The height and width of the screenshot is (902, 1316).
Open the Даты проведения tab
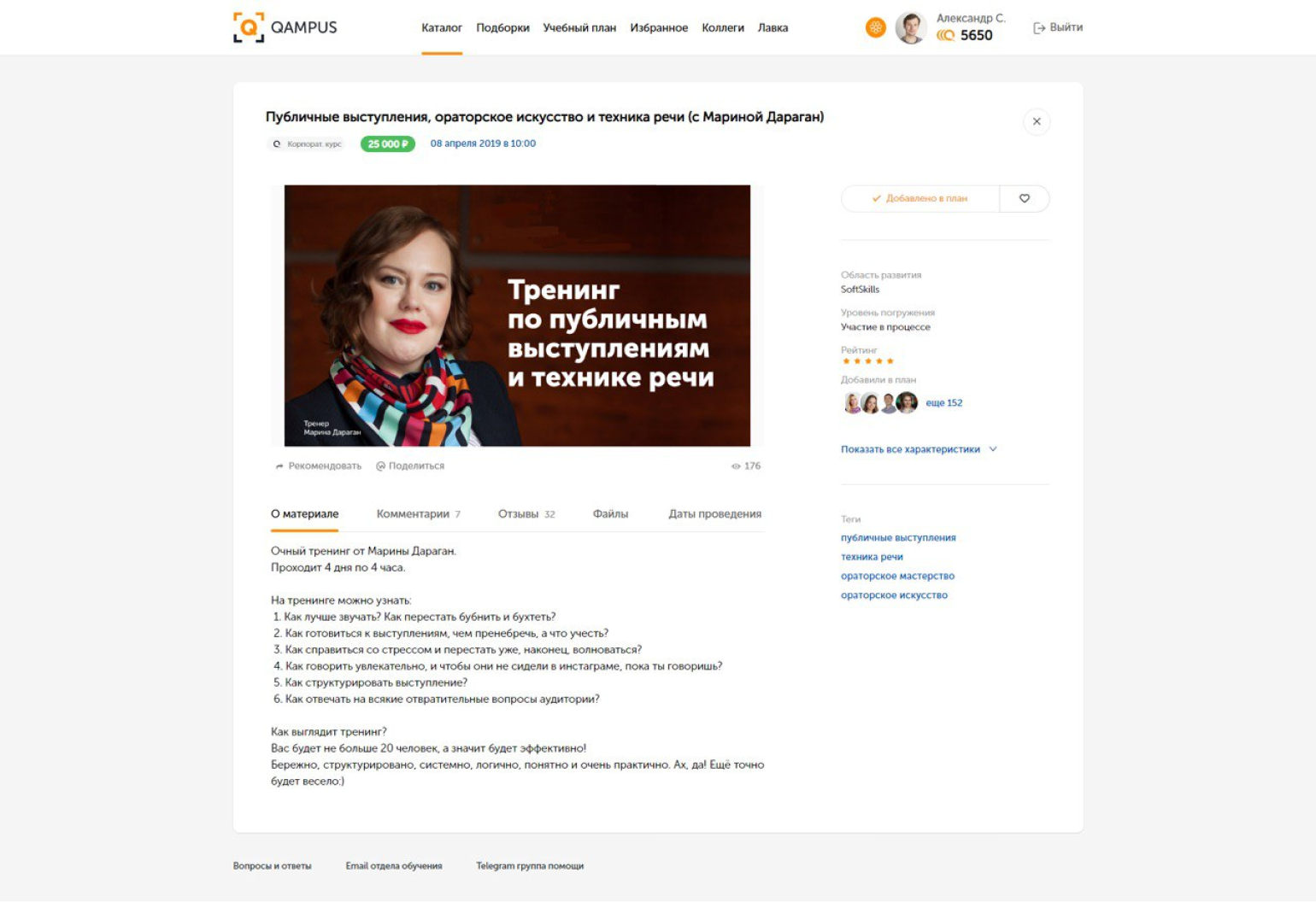(x=714, y=514)
